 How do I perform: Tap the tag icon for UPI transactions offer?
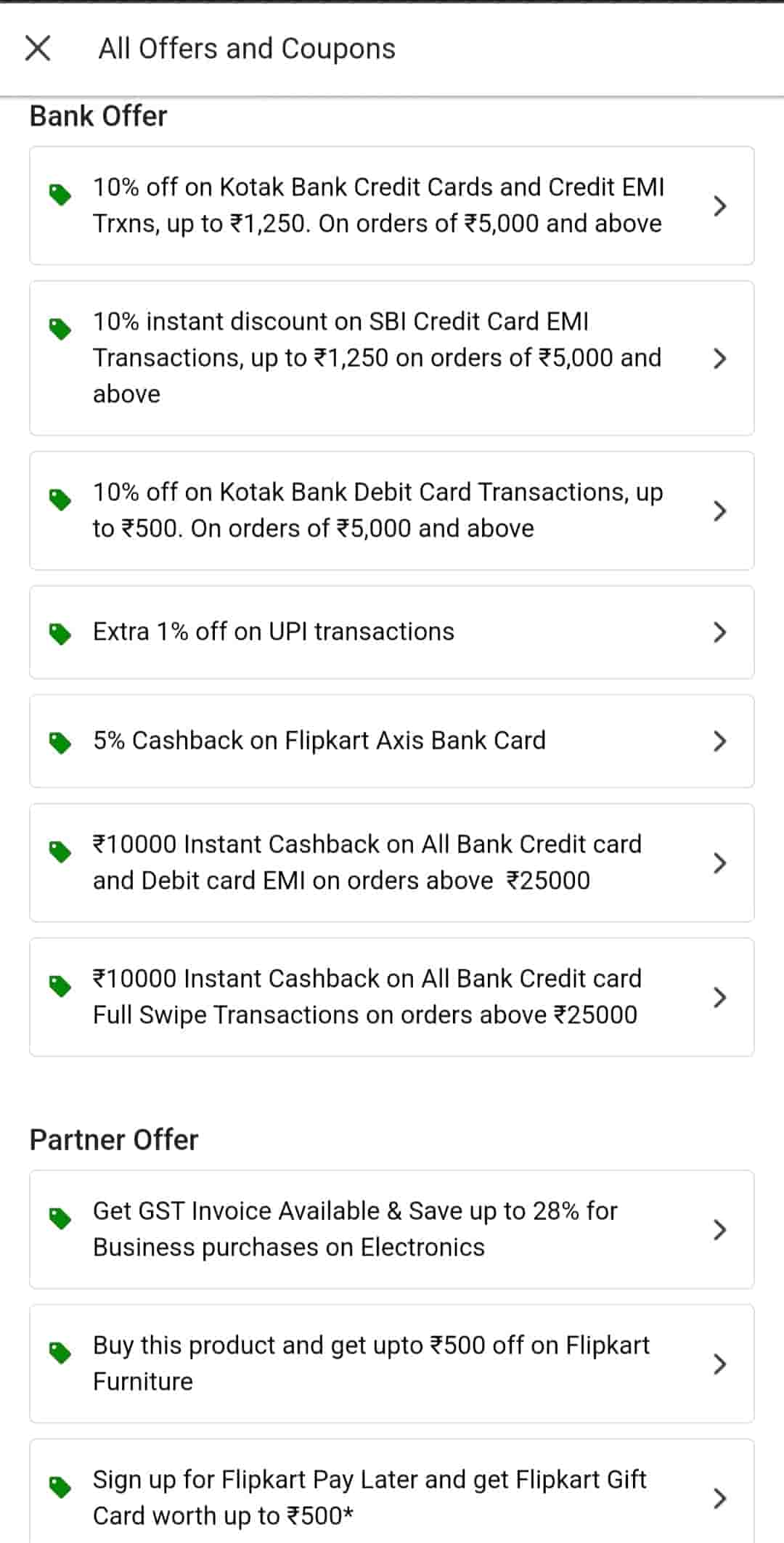tap(60, 633)
